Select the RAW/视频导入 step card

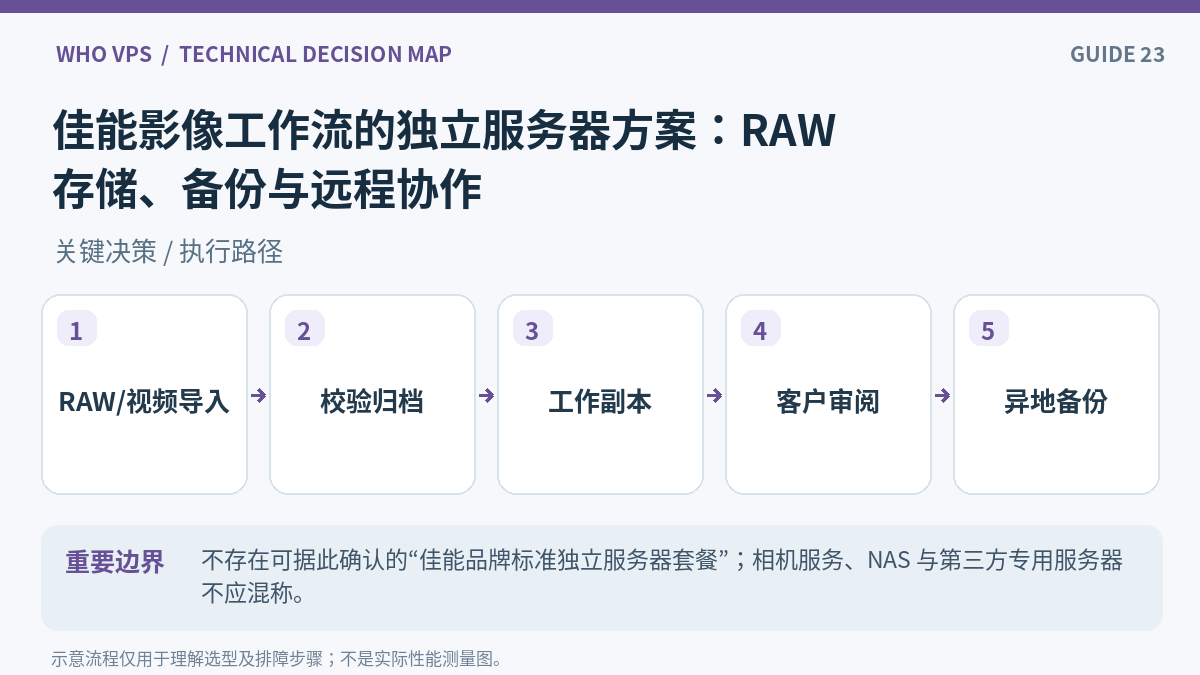(x=144, y=394)
